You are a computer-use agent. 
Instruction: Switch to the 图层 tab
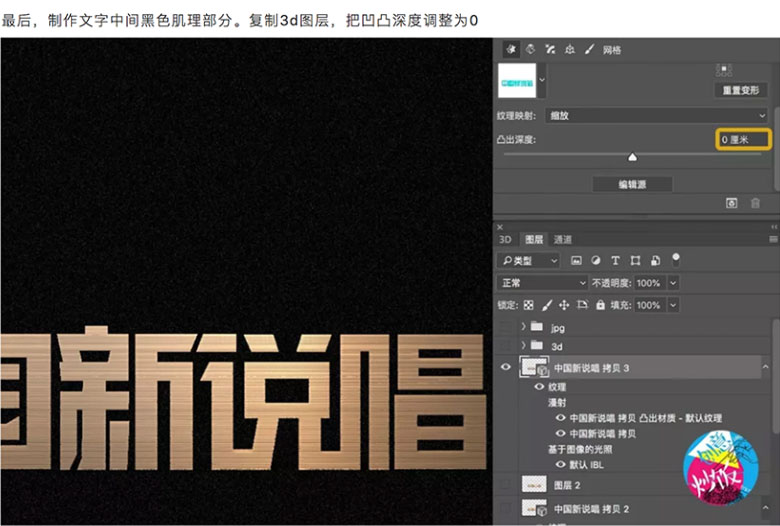534,239
